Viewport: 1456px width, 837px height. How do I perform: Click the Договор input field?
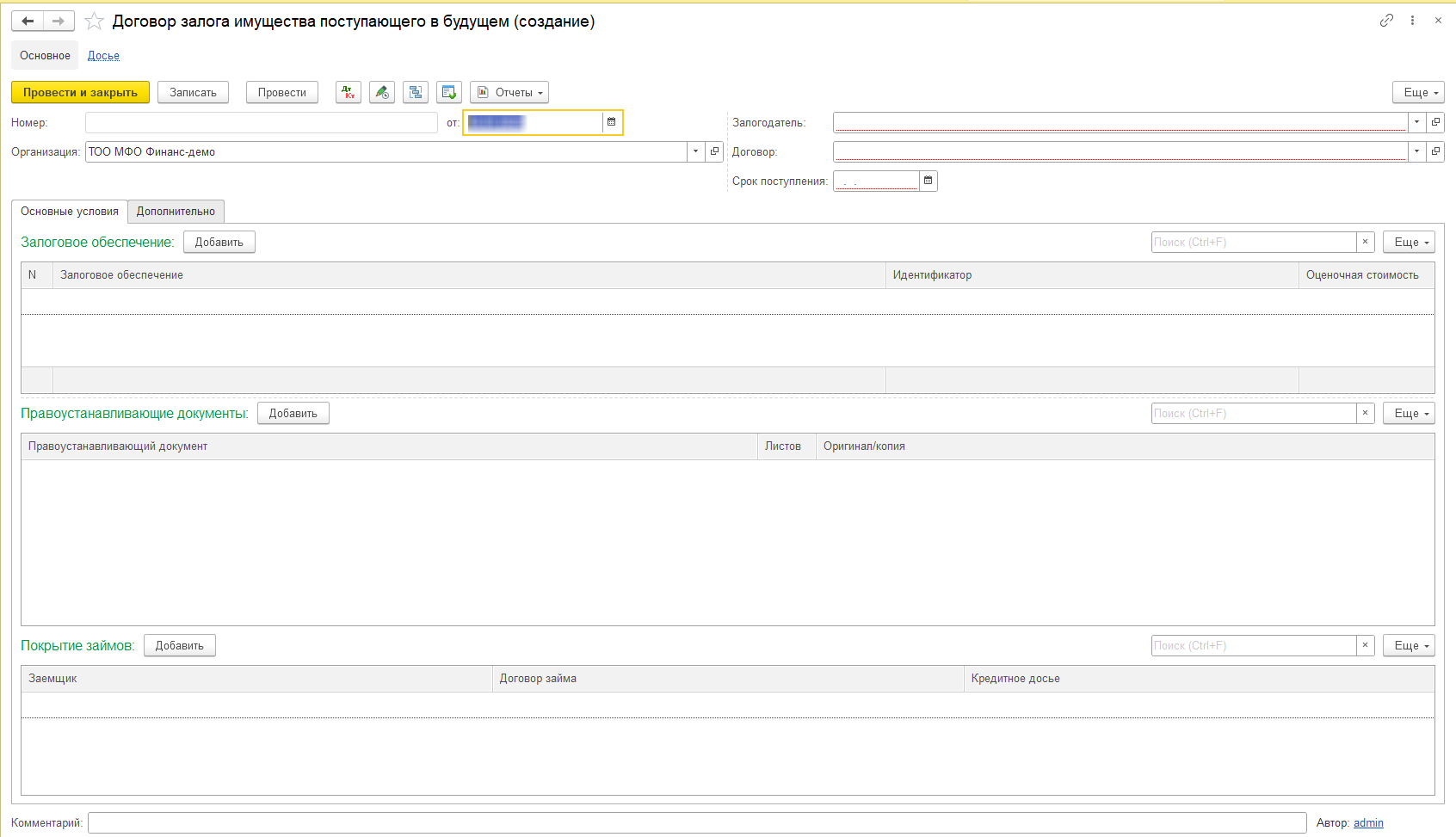[x=1120, y=151]
